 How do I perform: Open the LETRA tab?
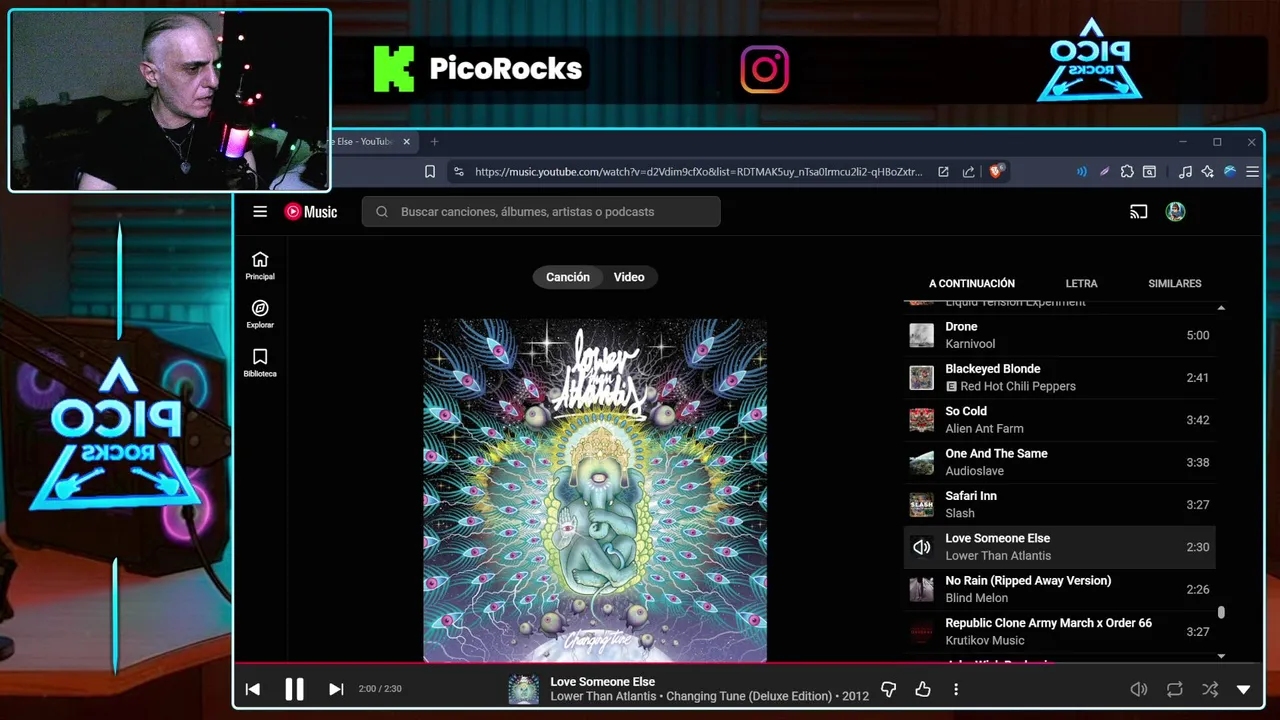point(1081,283)
